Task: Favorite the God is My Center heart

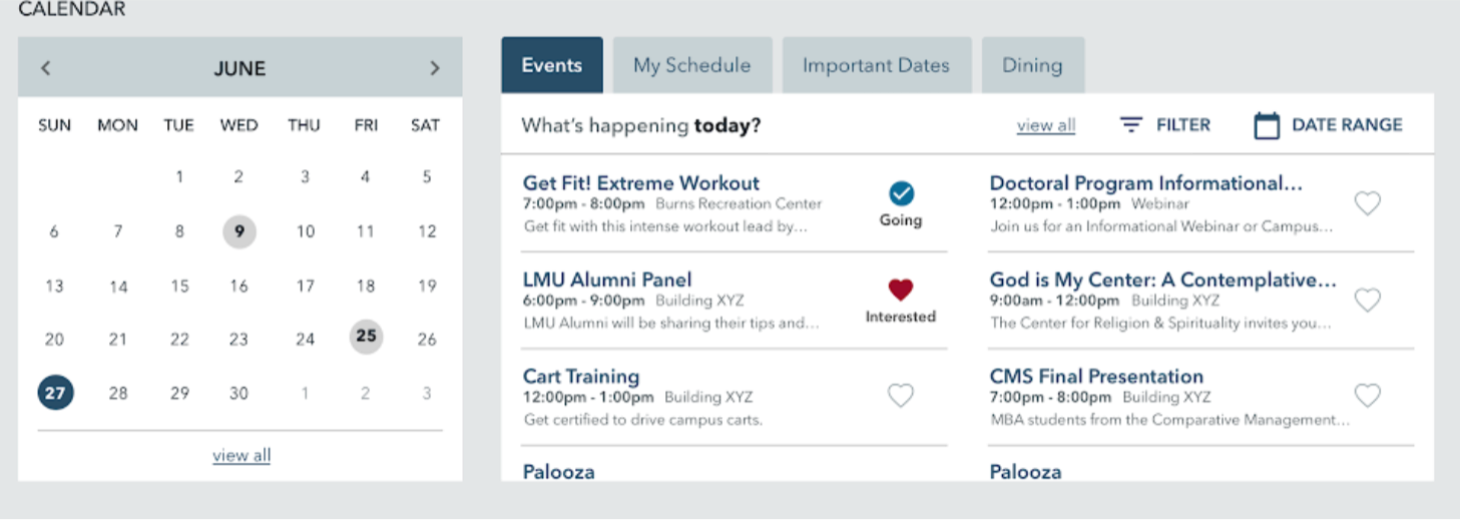Action: tap(1367, 300)
